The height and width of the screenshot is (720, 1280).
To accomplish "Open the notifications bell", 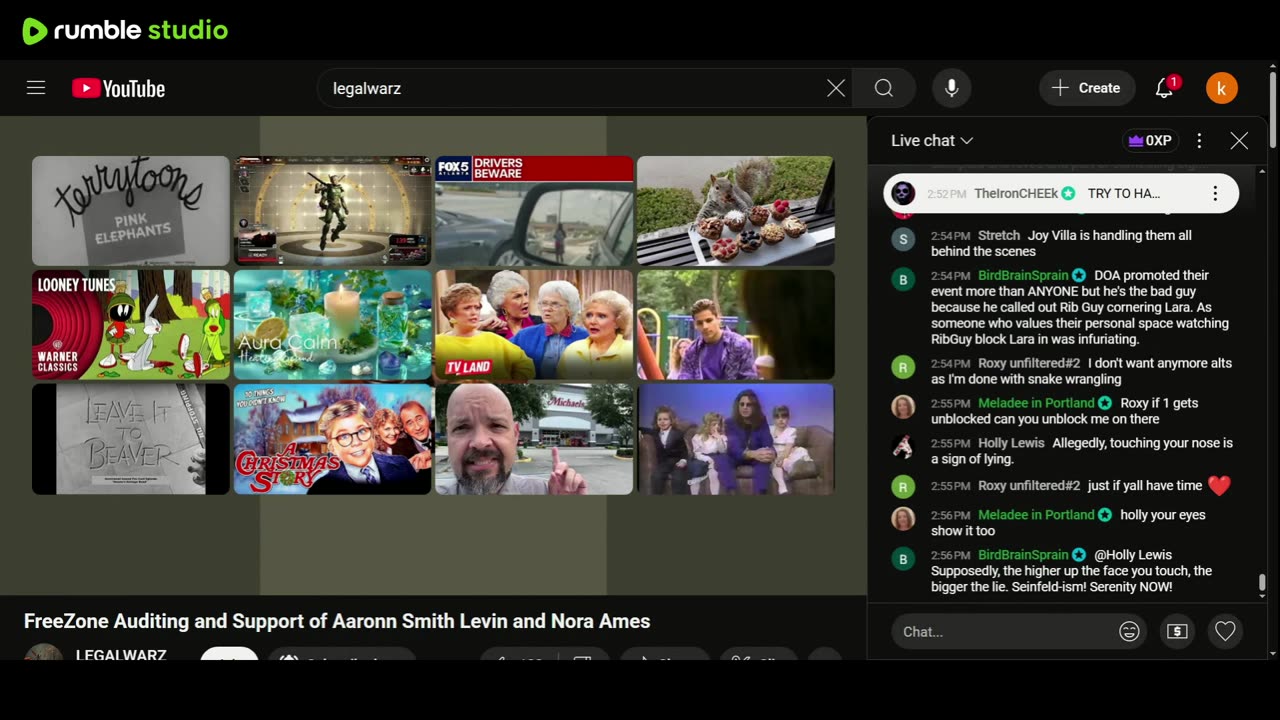I will 1164,88.
